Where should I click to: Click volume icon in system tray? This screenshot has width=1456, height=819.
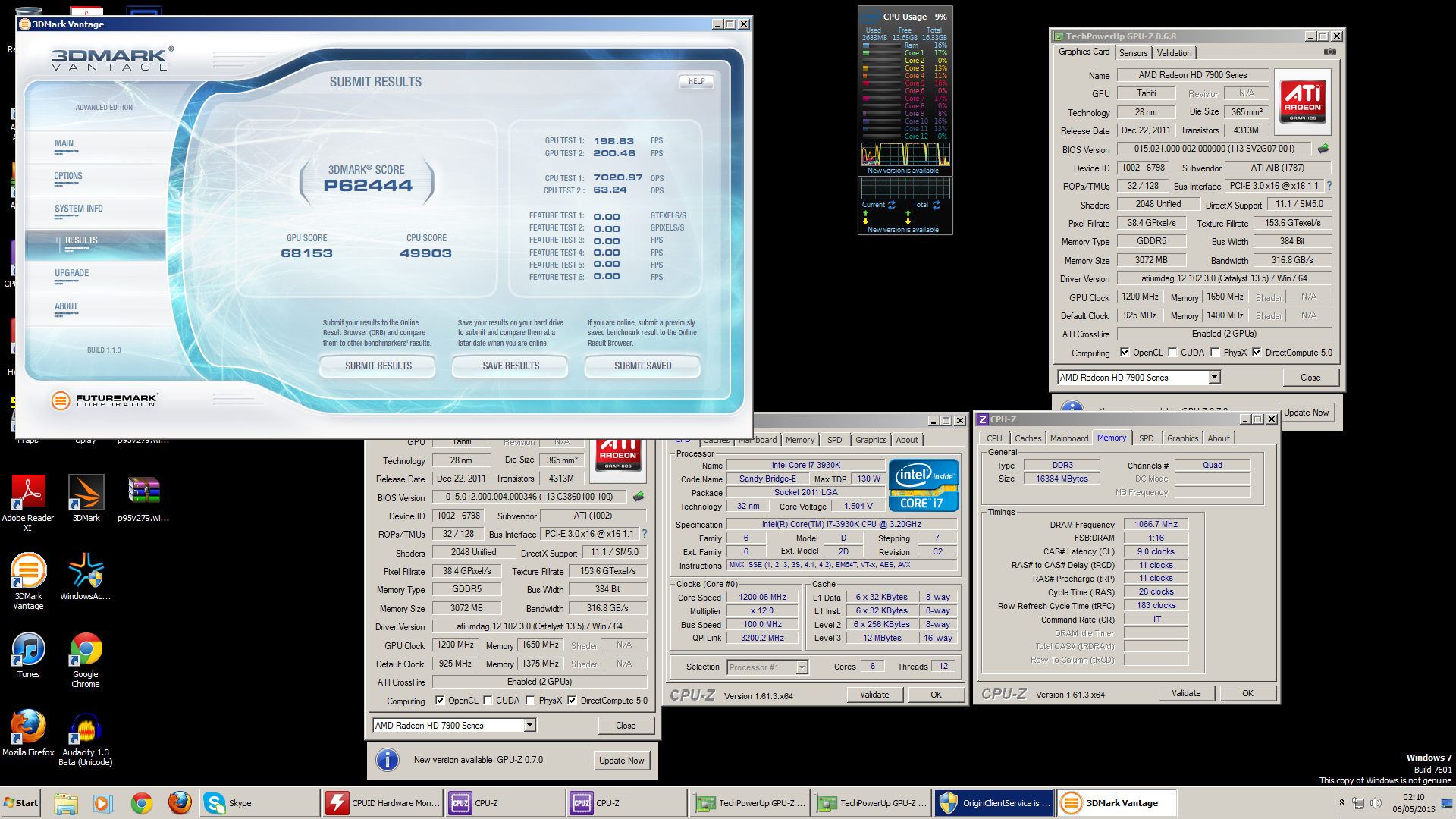coord(1376,802)
